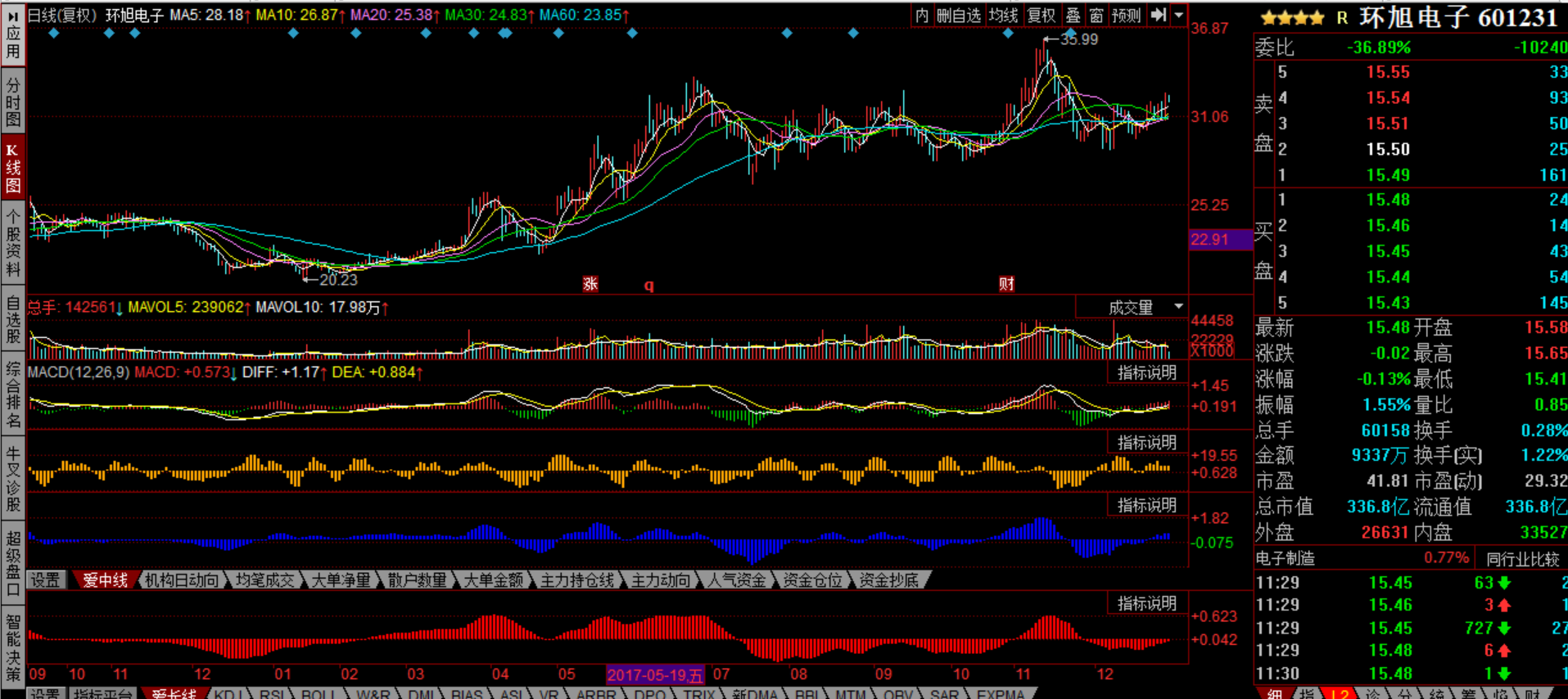Click the highlighted 2017-05-19 date label
Screen dimensions: 1568x699
coord(654,675)
